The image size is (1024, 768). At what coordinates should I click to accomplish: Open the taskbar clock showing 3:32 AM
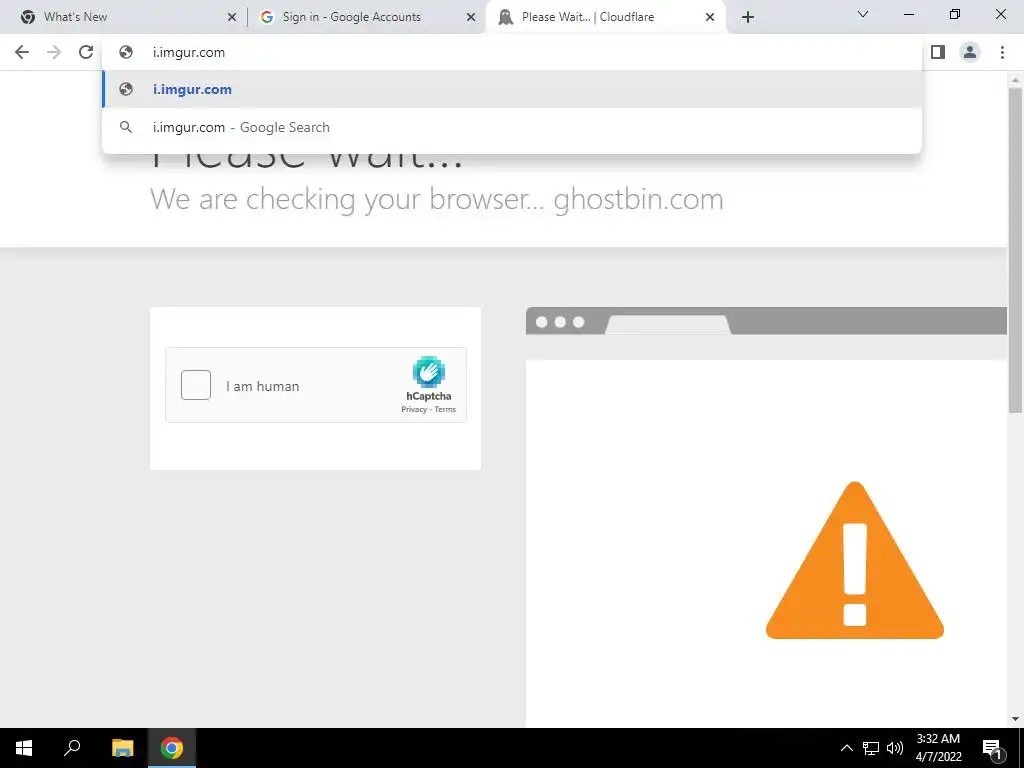(x=938, y=748)
